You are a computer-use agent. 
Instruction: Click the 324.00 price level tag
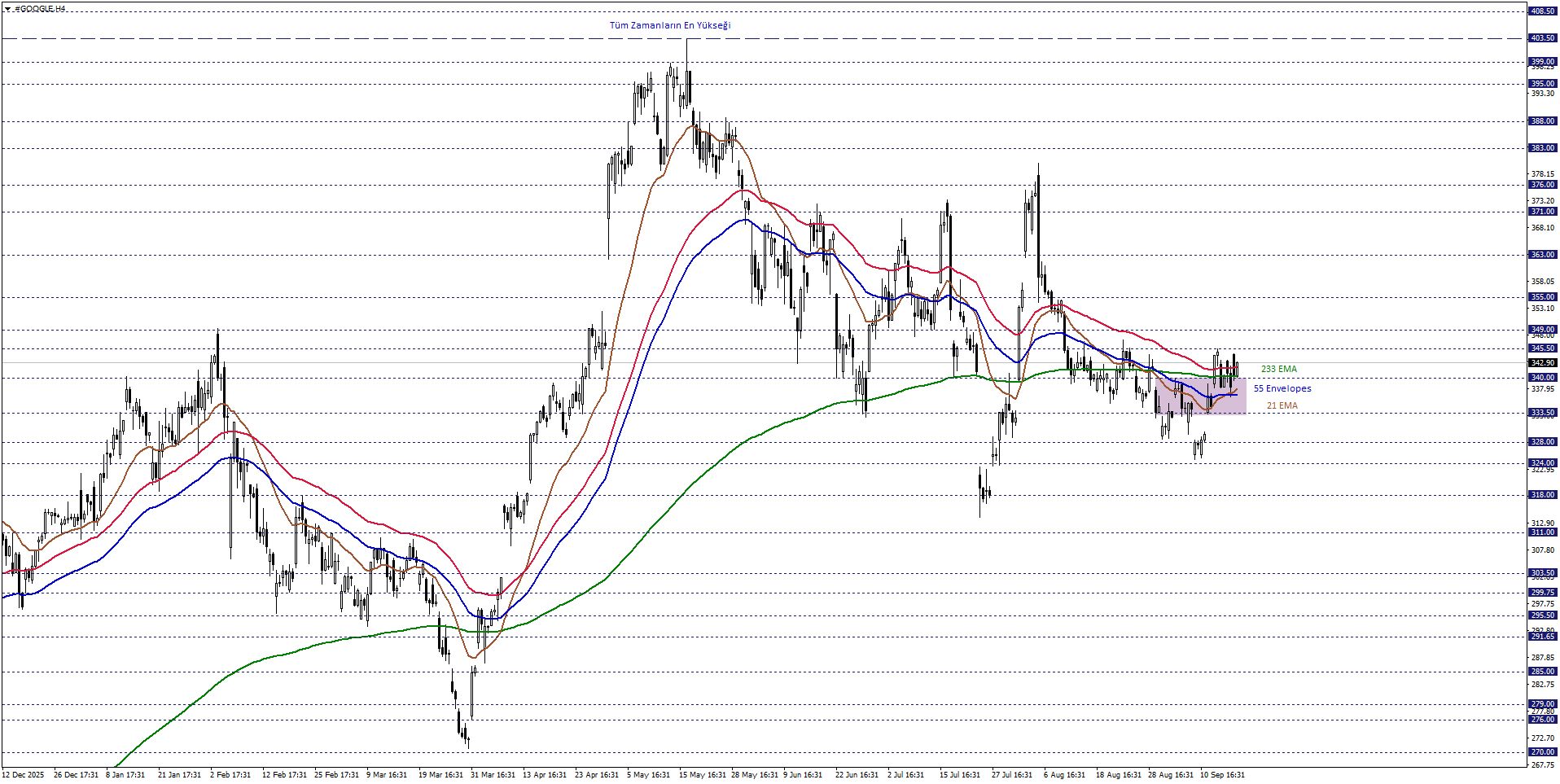(1543, 463)
